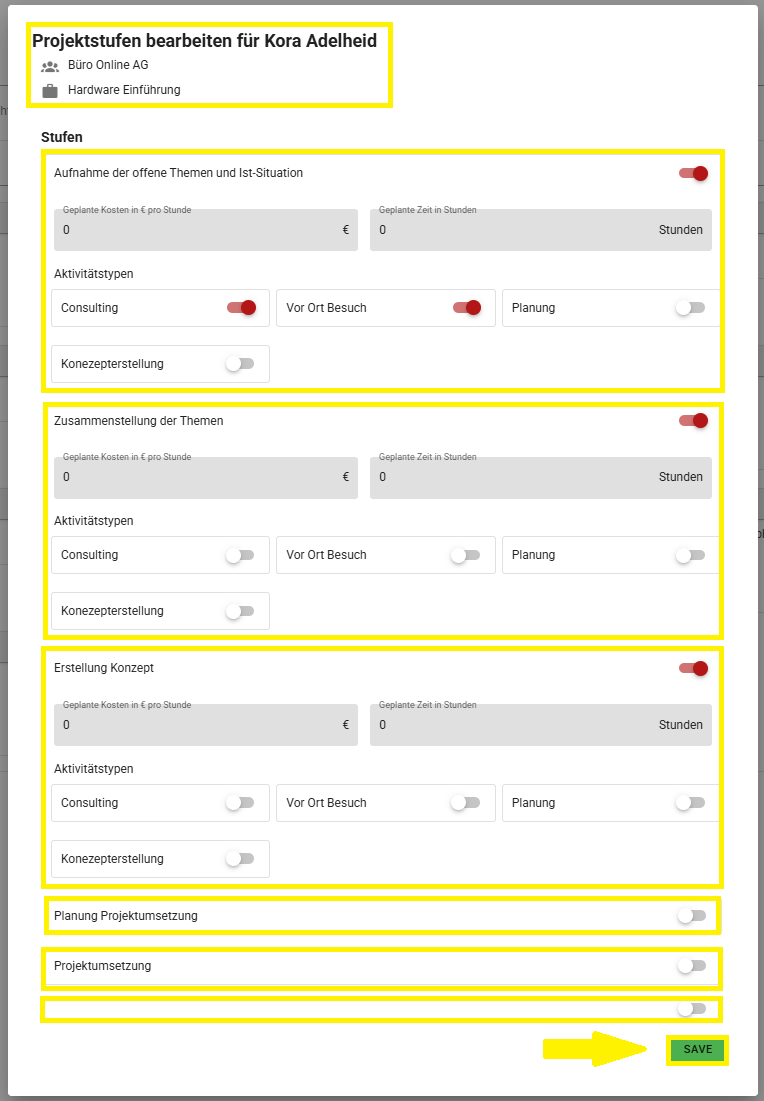764x1101 pixels.
Task: Enable Konzepterstellung in the Aufnahme stage
Action: (x=240, y=364)
